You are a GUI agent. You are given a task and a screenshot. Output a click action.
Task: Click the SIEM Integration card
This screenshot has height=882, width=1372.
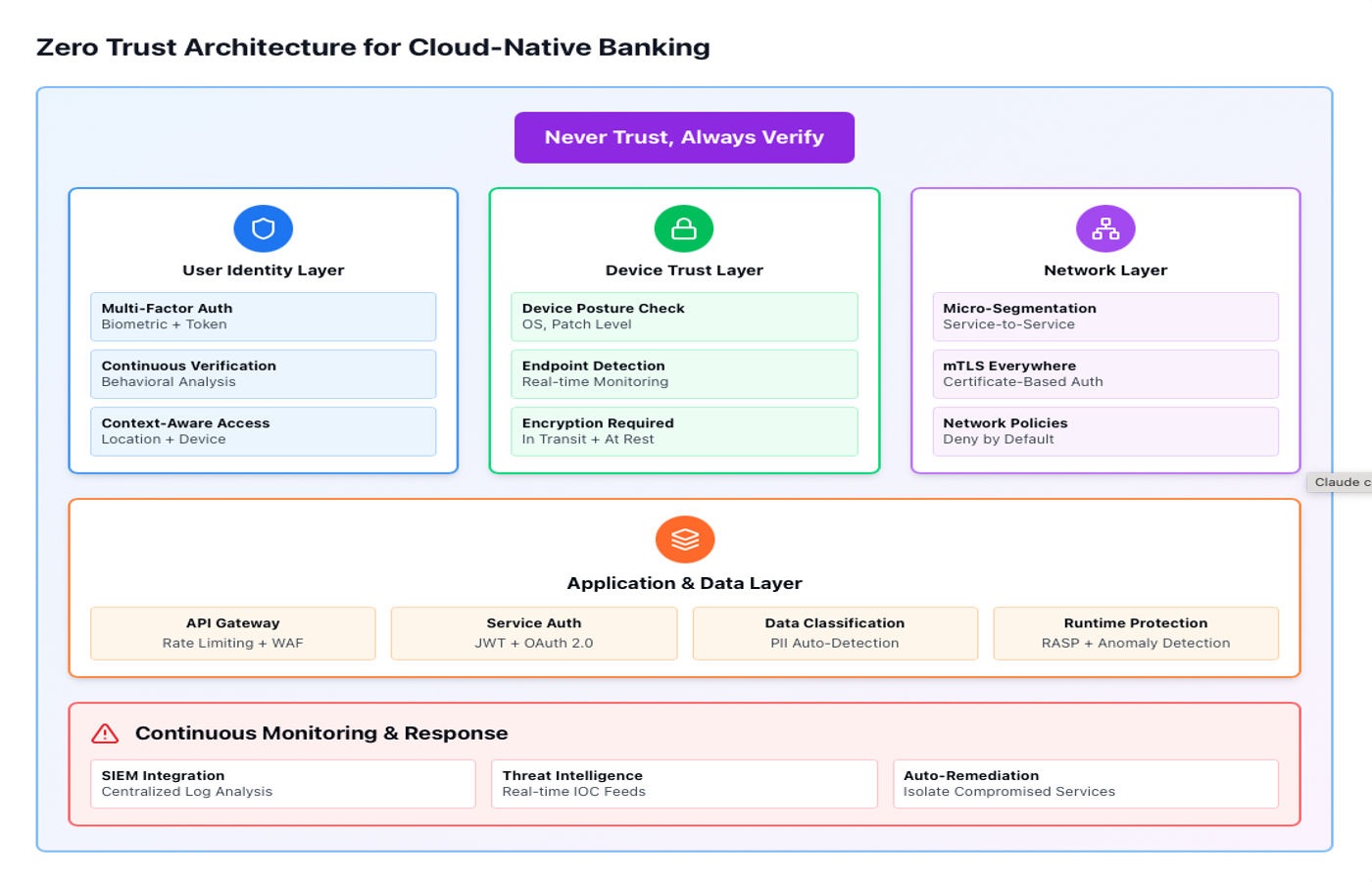click(x=282, y=783)
